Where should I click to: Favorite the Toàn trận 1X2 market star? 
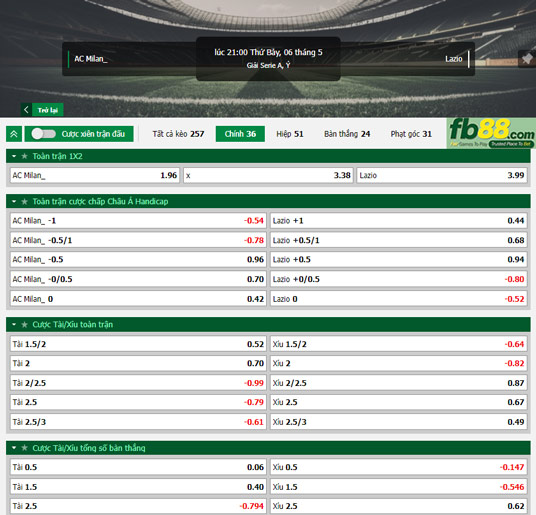point(24,156)
